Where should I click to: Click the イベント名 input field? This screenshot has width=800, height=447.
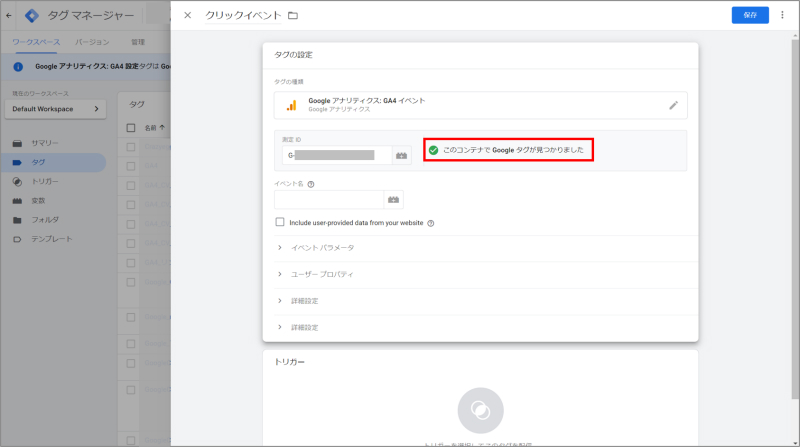click(329, 200)
